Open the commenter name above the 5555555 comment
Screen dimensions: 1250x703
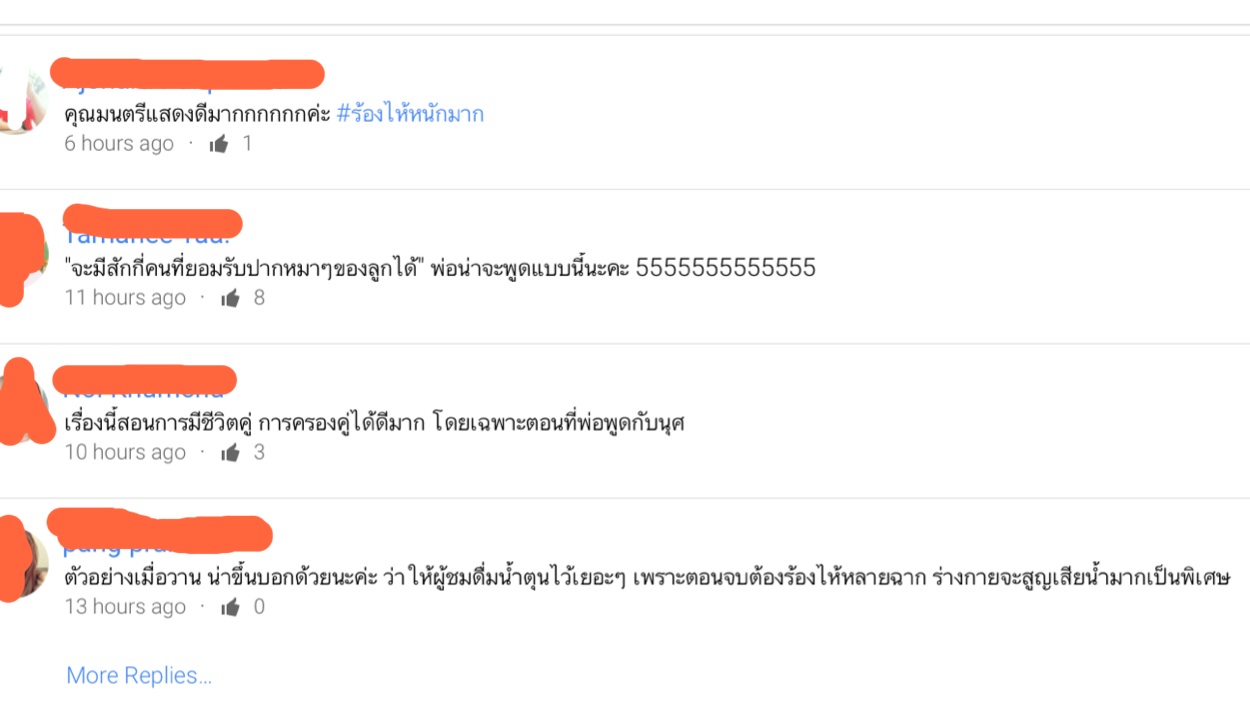(x=152, y=227)
